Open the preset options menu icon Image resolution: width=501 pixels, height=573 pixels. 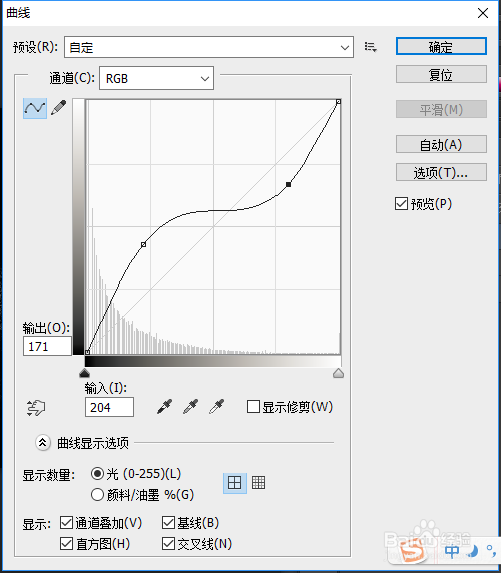coord(371,47)
